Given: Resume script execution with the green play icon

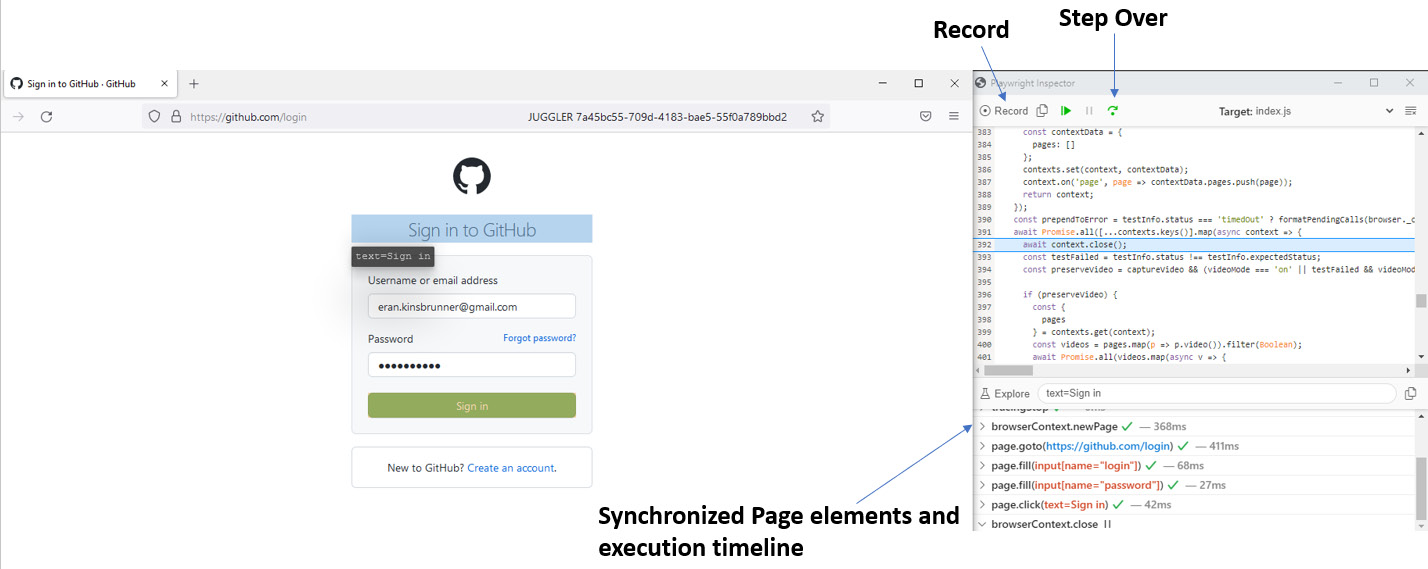Looking at the screenshot, I should click(x=1066, y=111).
